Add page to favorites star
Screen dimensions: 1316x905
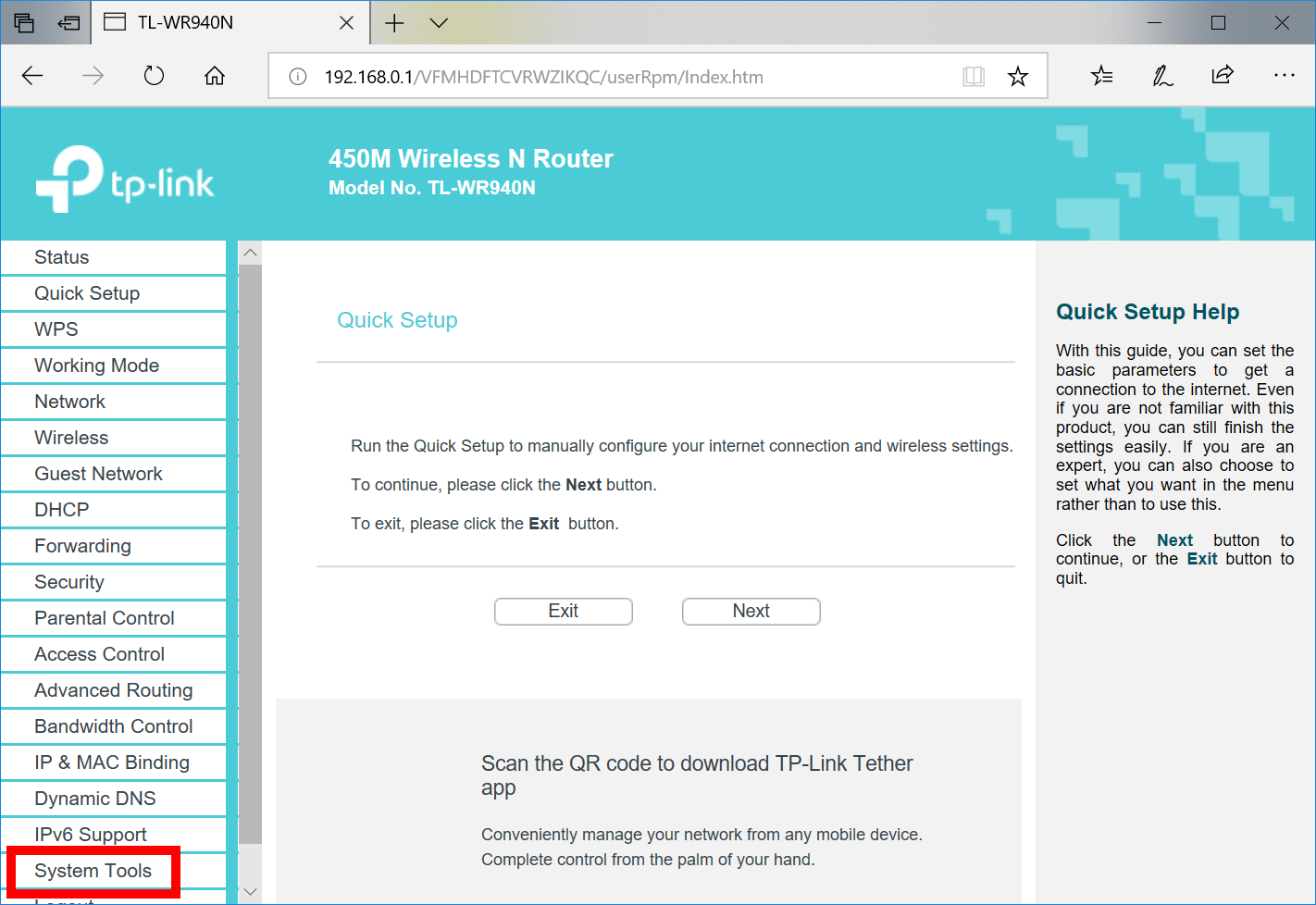1018,77
